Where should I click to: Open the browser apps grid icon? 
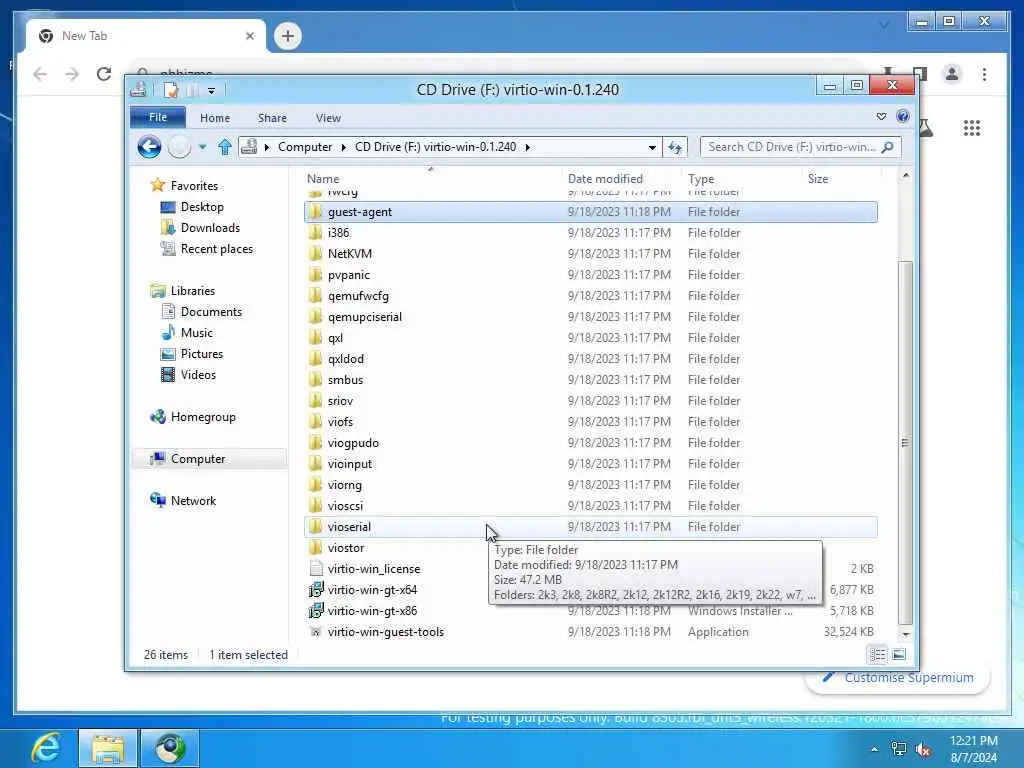[972, 128]
